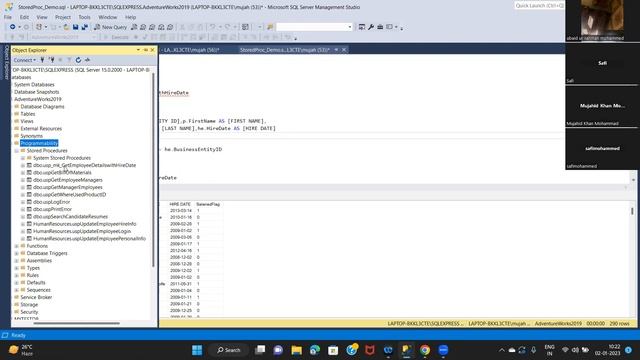Click the Activity Monitor icon in Object Explorer toolbar
Screen dimensions: 640x360
tap(87, 60)
